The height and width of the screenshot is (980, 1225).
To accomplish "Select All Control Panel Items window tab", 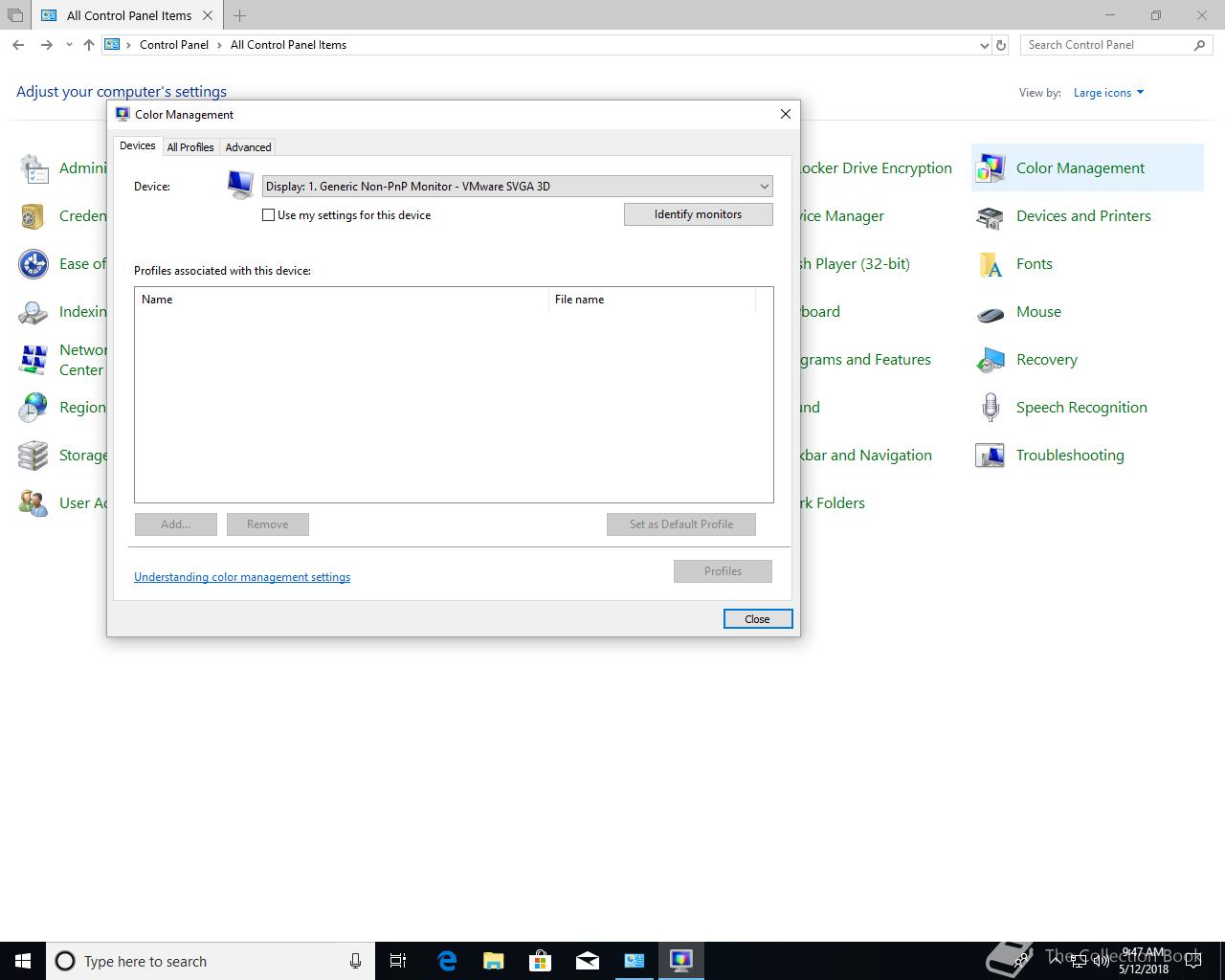I will point(129,15).
